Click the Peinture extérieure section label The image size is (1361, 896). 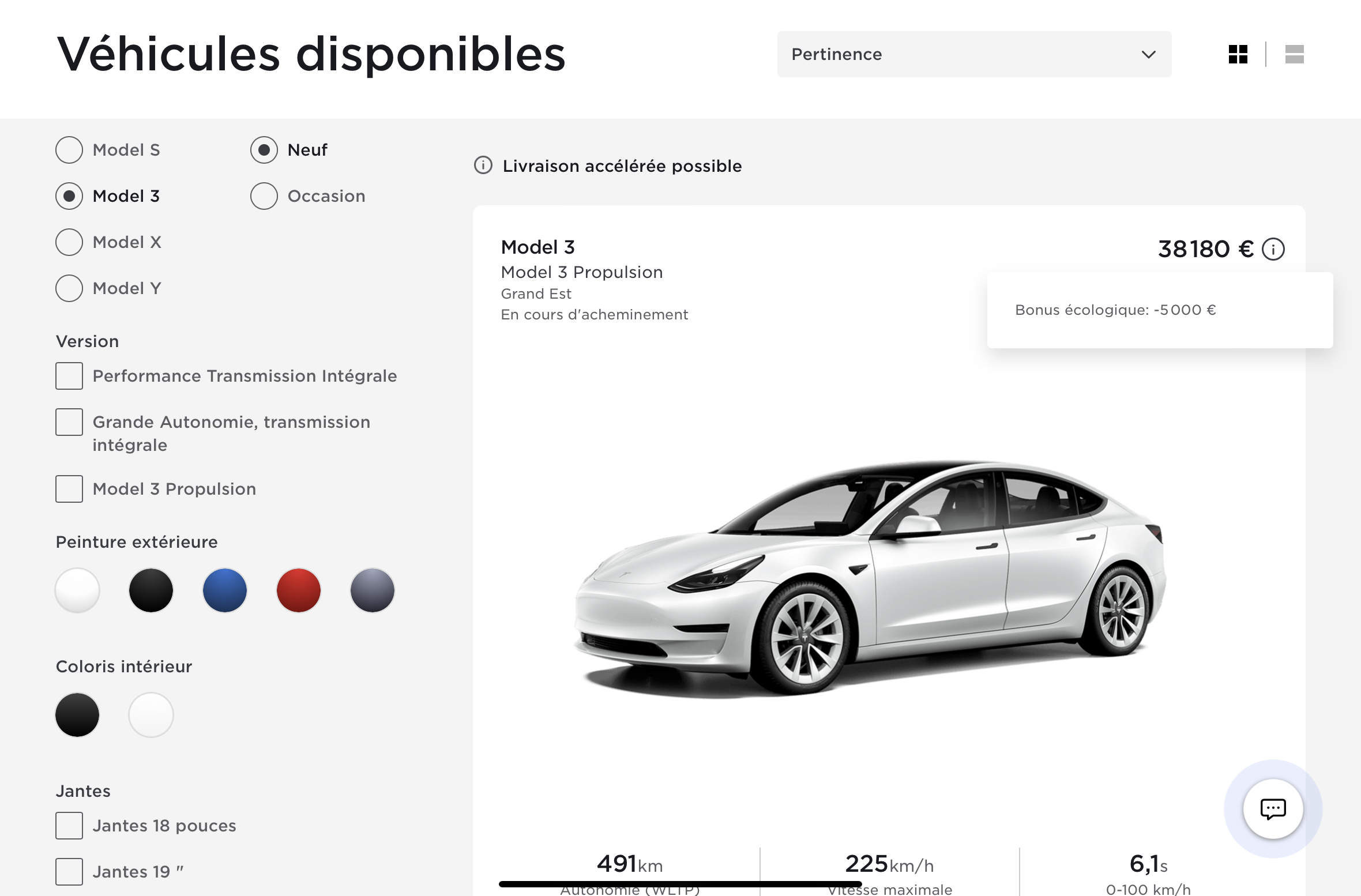pos(137,542)
